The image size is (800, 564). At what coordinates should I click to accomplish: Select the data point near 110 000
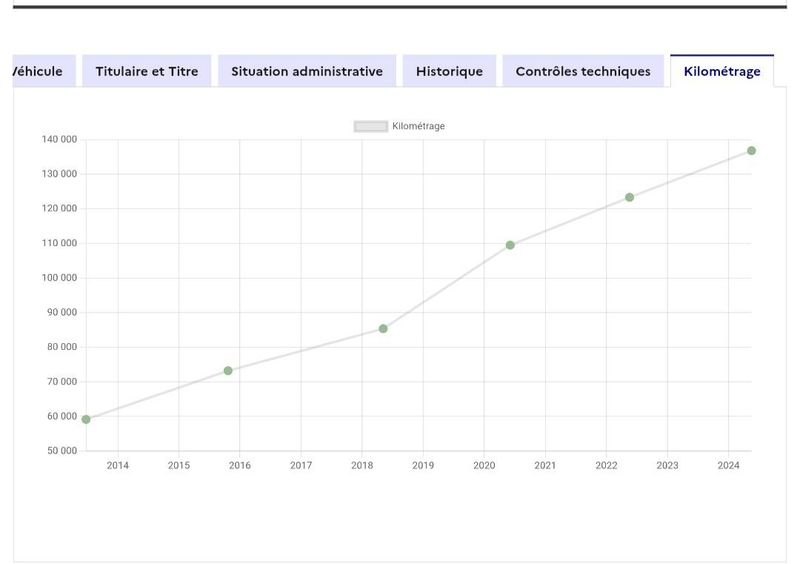510,246
